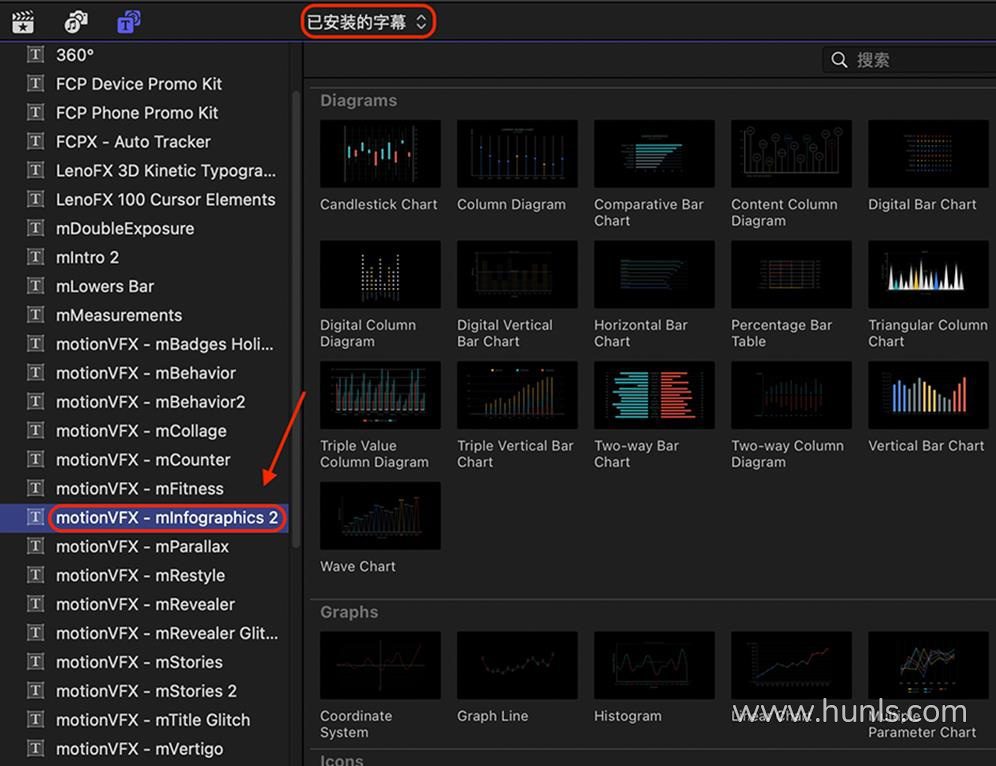Select motionVFX - mFitness category
This screenshot has width=996, height=766.
(x=145, y=488)
